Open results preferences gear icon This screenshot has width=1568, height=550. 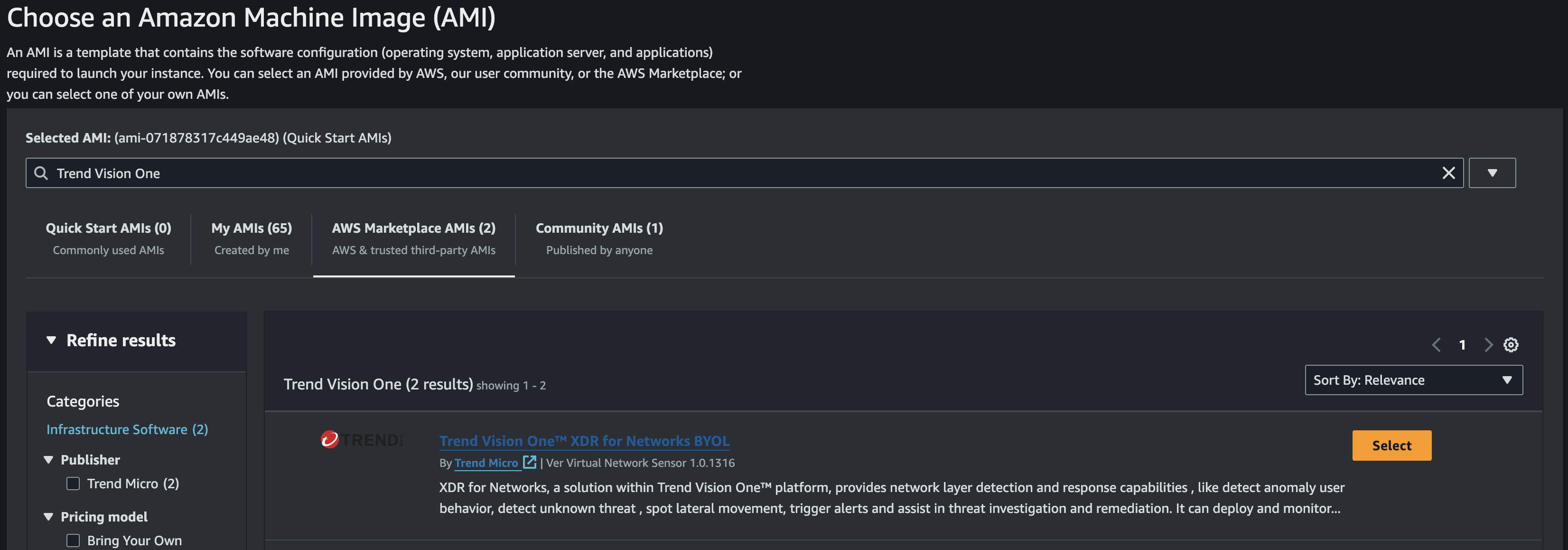(x=1511, y=345)
